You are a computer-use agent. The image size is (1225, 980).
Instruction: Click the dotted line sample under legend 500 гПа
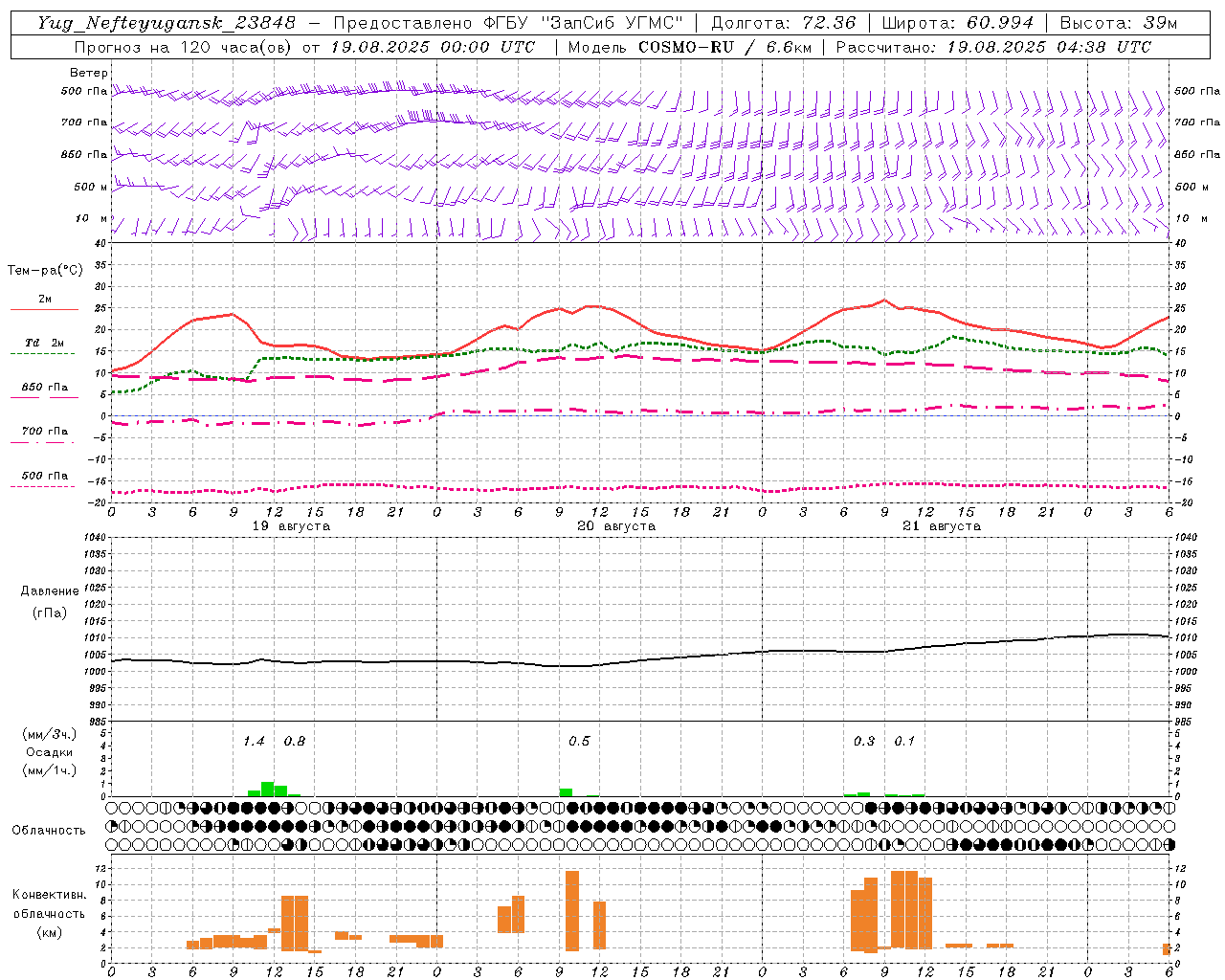pyautogui.click(x=42, y=486)
